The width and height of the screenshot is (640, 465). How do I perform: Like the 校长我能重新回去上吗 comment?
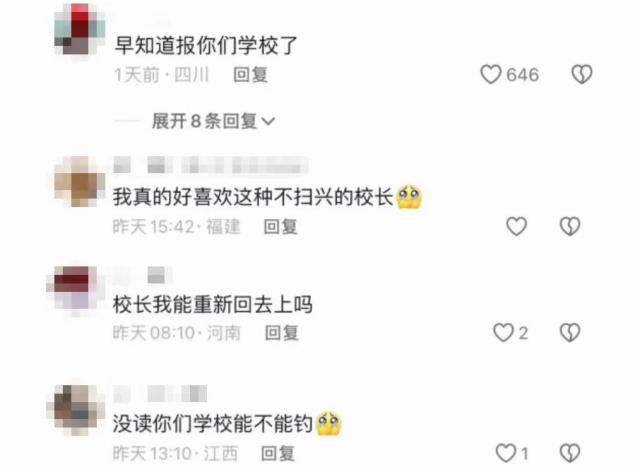coord(503,332)
